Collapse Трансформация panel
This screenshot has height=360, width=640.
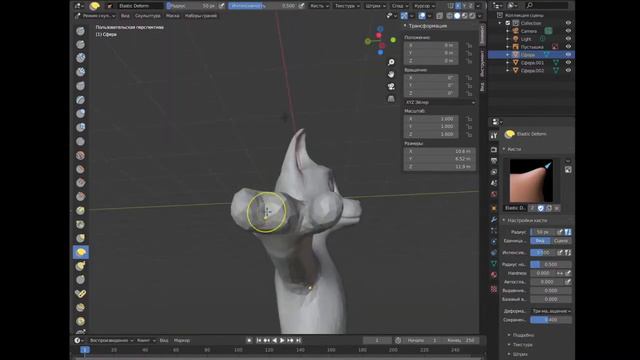click(427, 26)
